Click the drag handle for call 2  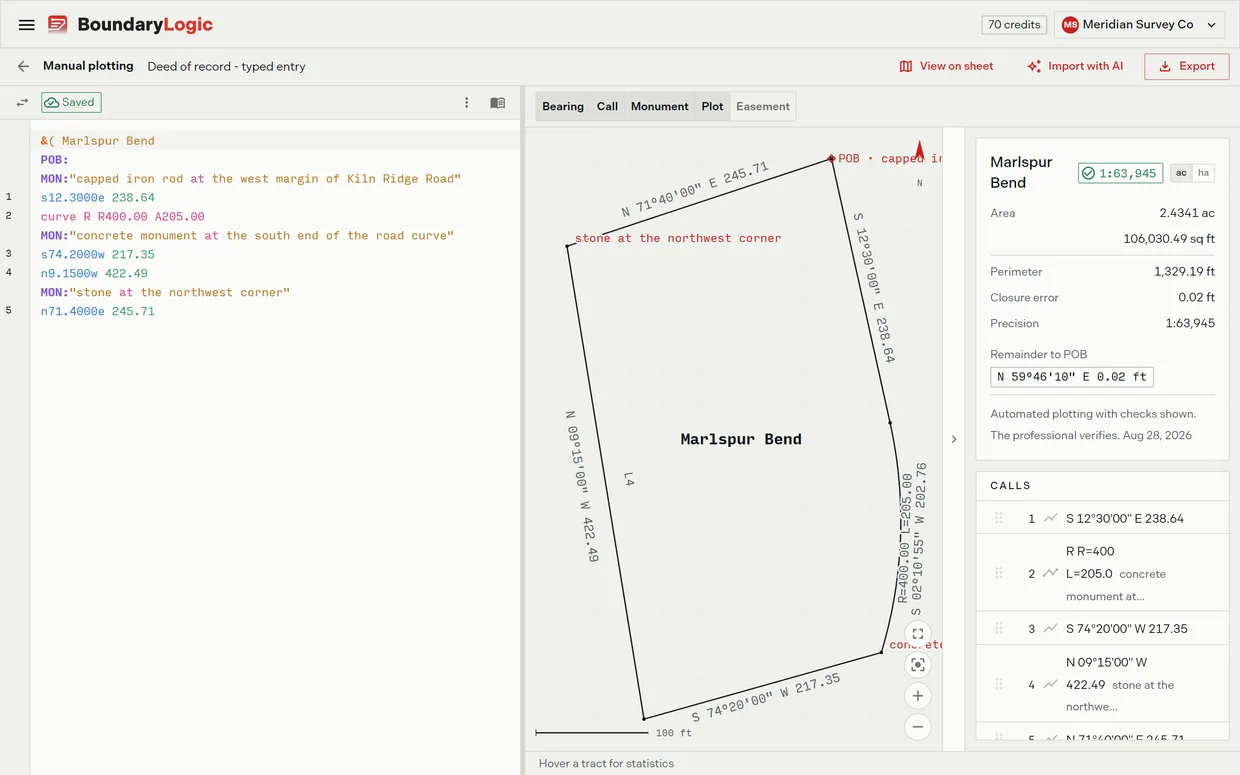point(998,573)
